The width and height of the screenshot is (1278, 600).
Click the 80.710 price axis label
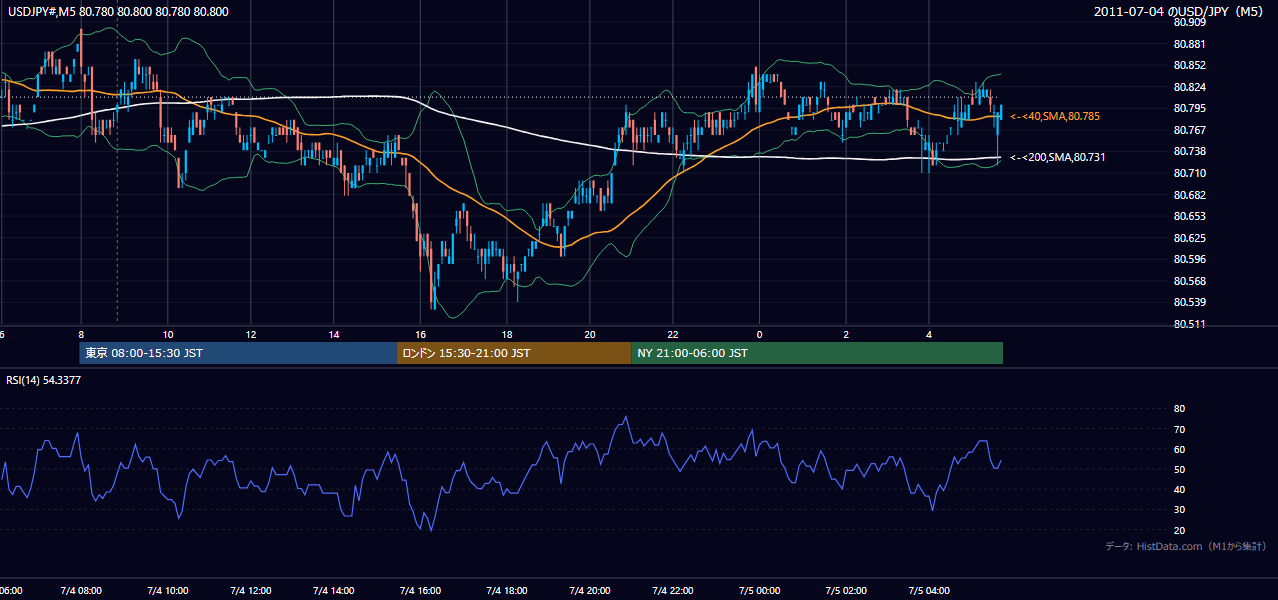[x=1189, y=173]
